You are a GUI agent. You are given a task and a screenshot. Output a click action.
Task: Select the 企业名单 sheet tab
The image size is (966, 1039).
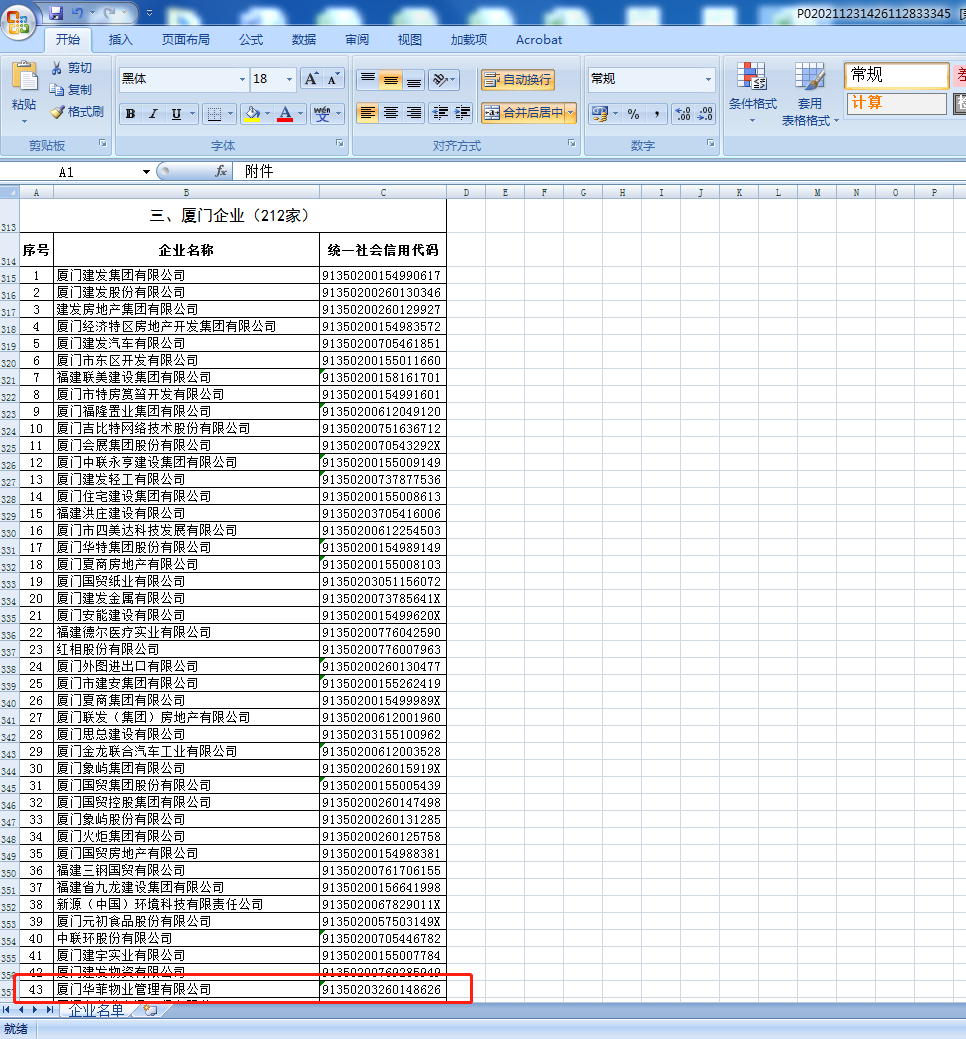point(96,1011)
